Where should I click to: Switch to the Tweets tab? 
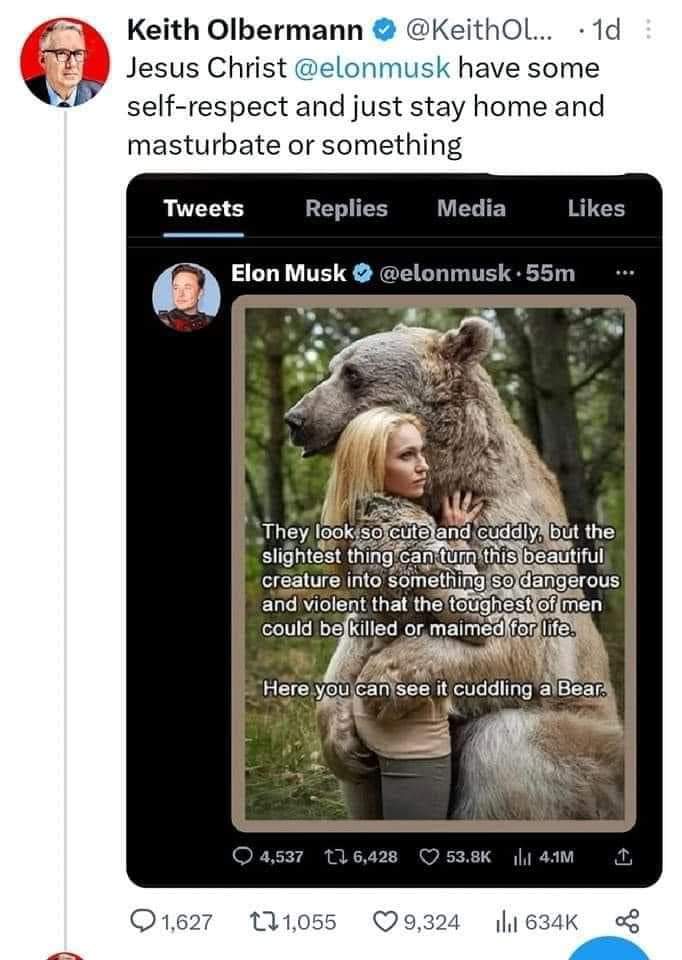[203, 208]
